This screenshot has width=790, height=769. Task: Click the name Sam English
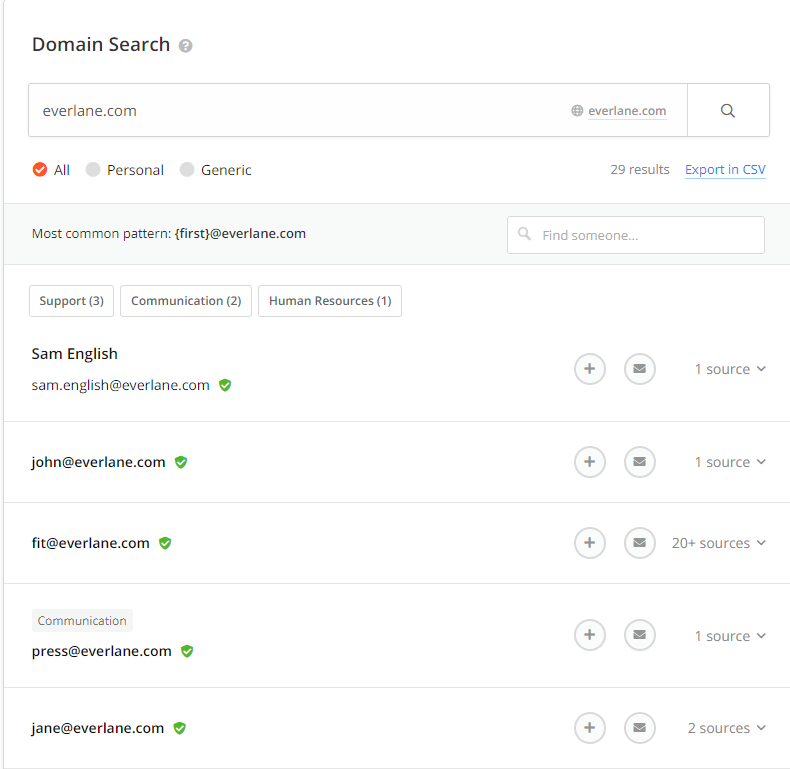[75, 354]
